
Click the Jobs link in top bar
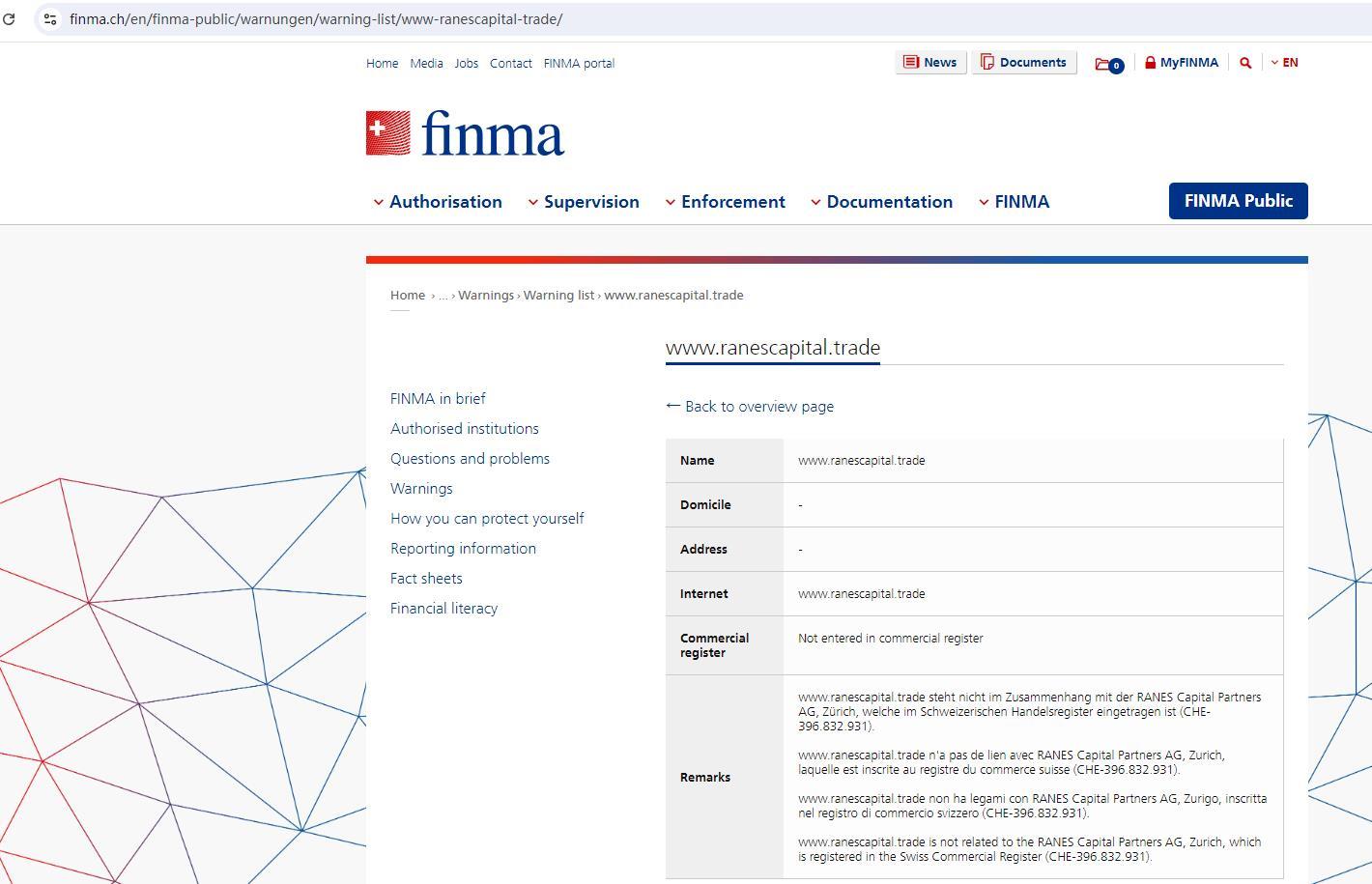[x=466, y=64]
